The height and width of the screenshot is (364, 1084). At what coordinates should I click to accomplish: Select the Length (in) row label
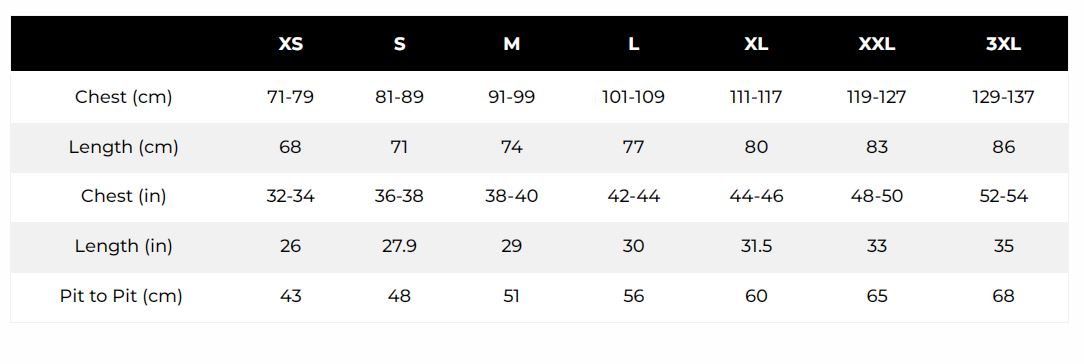coord(124,246)
